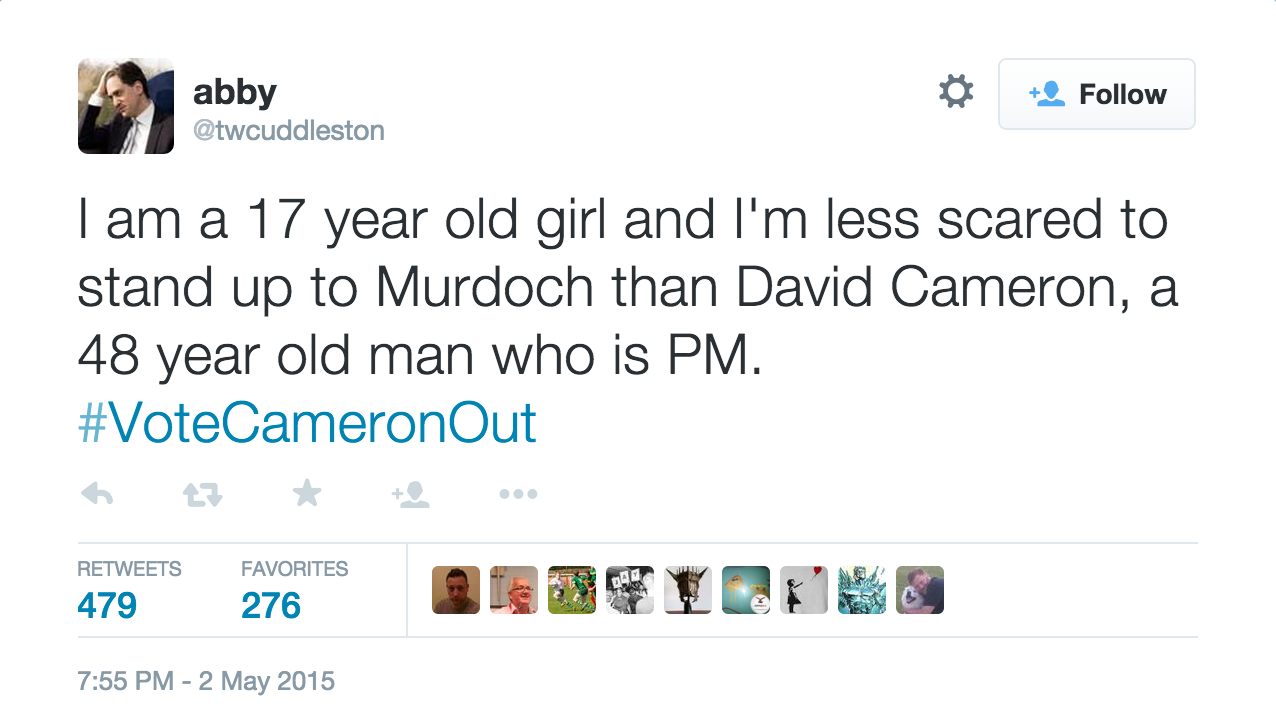View the 276 favorites list
Image resolution: width=1276 pixels, height=706 pixels.
(271, 605)
